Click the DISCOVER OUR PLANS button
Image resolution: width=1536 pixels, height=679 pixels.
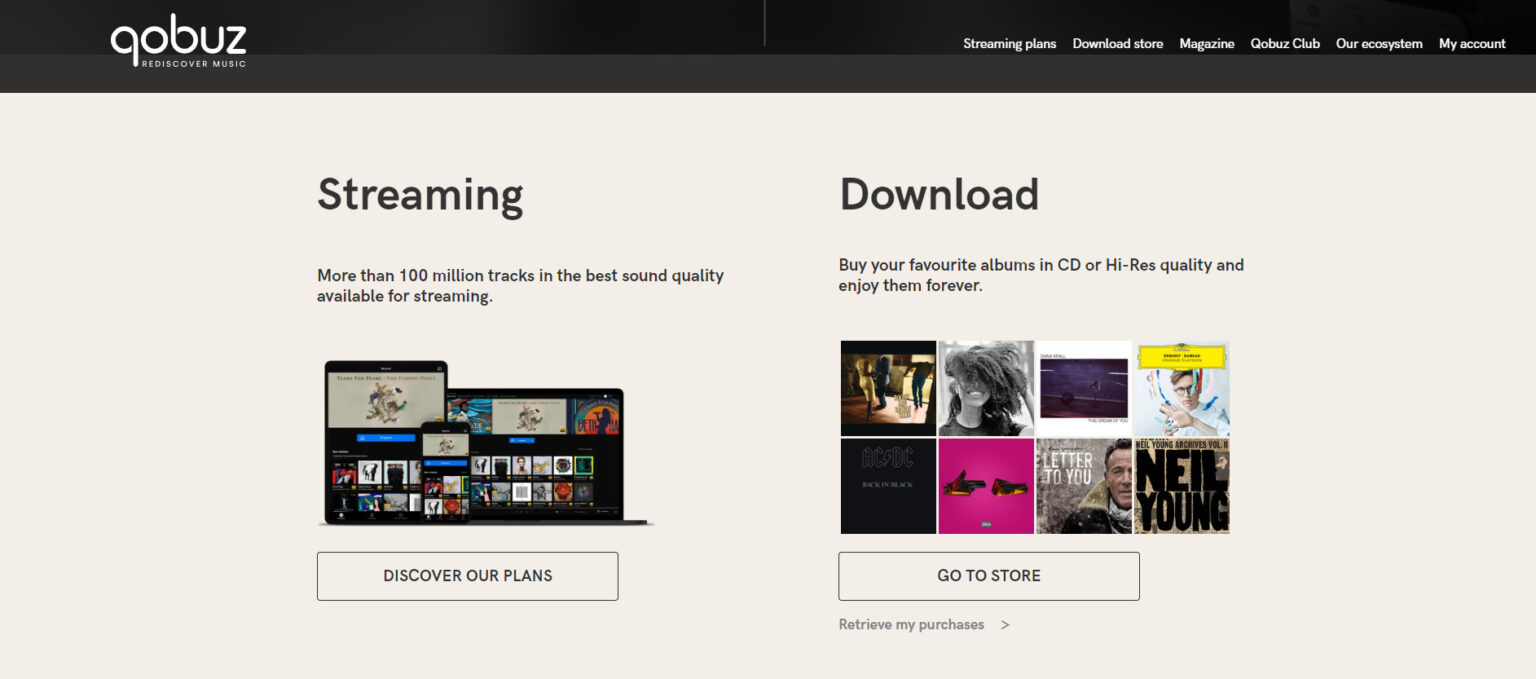click(x=467, y=576)
